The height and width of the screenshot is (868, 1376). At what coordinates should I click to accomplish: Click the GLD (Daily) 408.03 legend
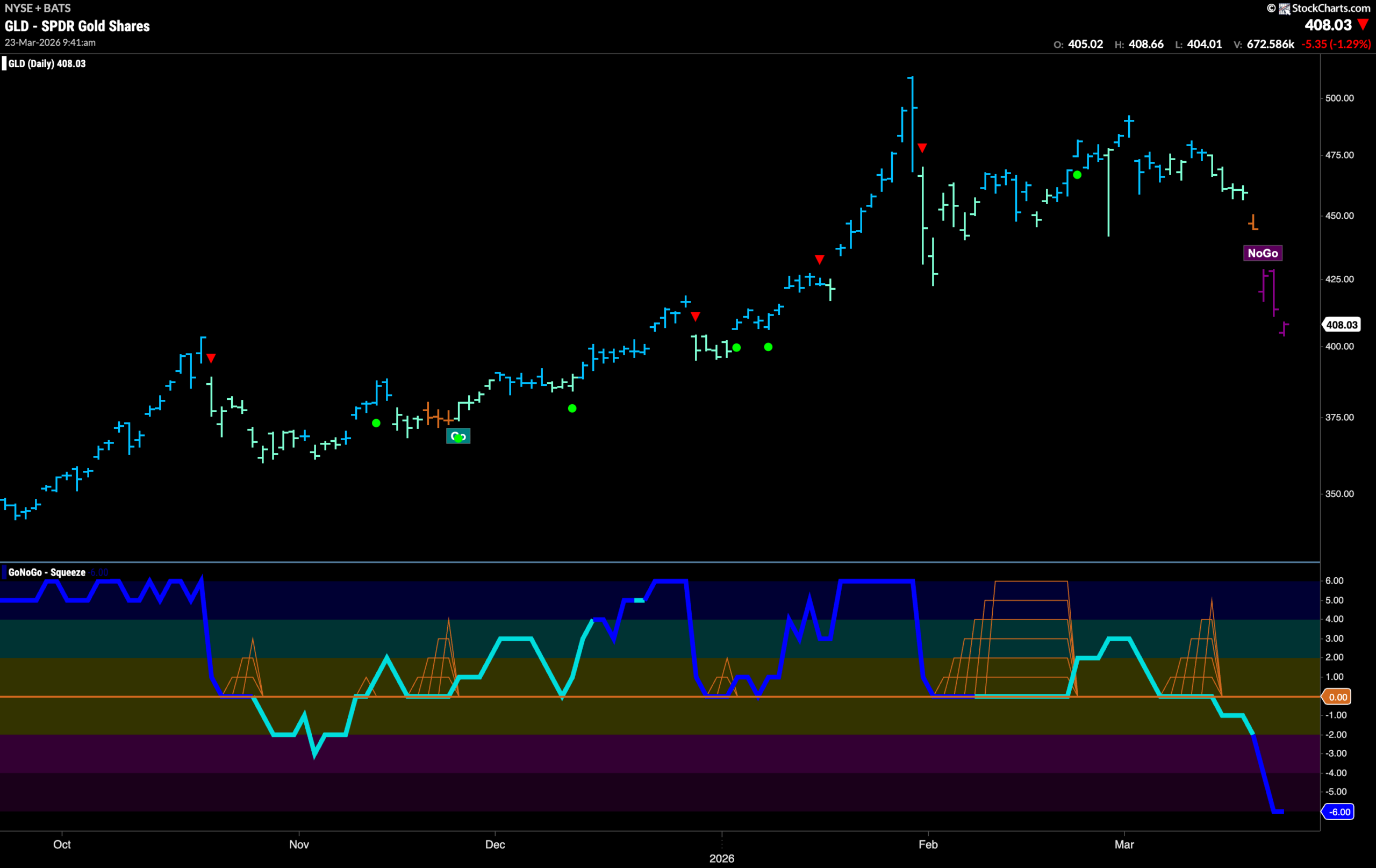click(47, 63)
